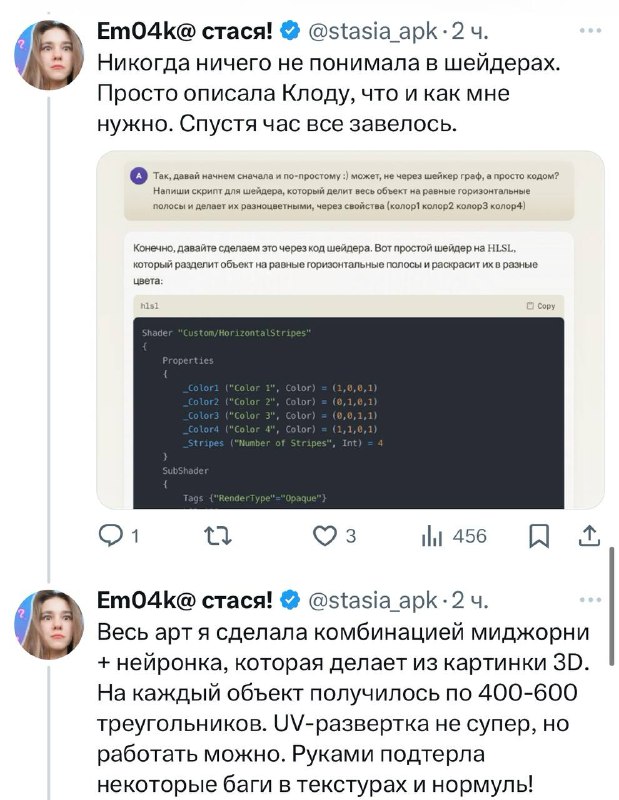Open the embedded HLSL shader screenshot

(x=349, y=330)
